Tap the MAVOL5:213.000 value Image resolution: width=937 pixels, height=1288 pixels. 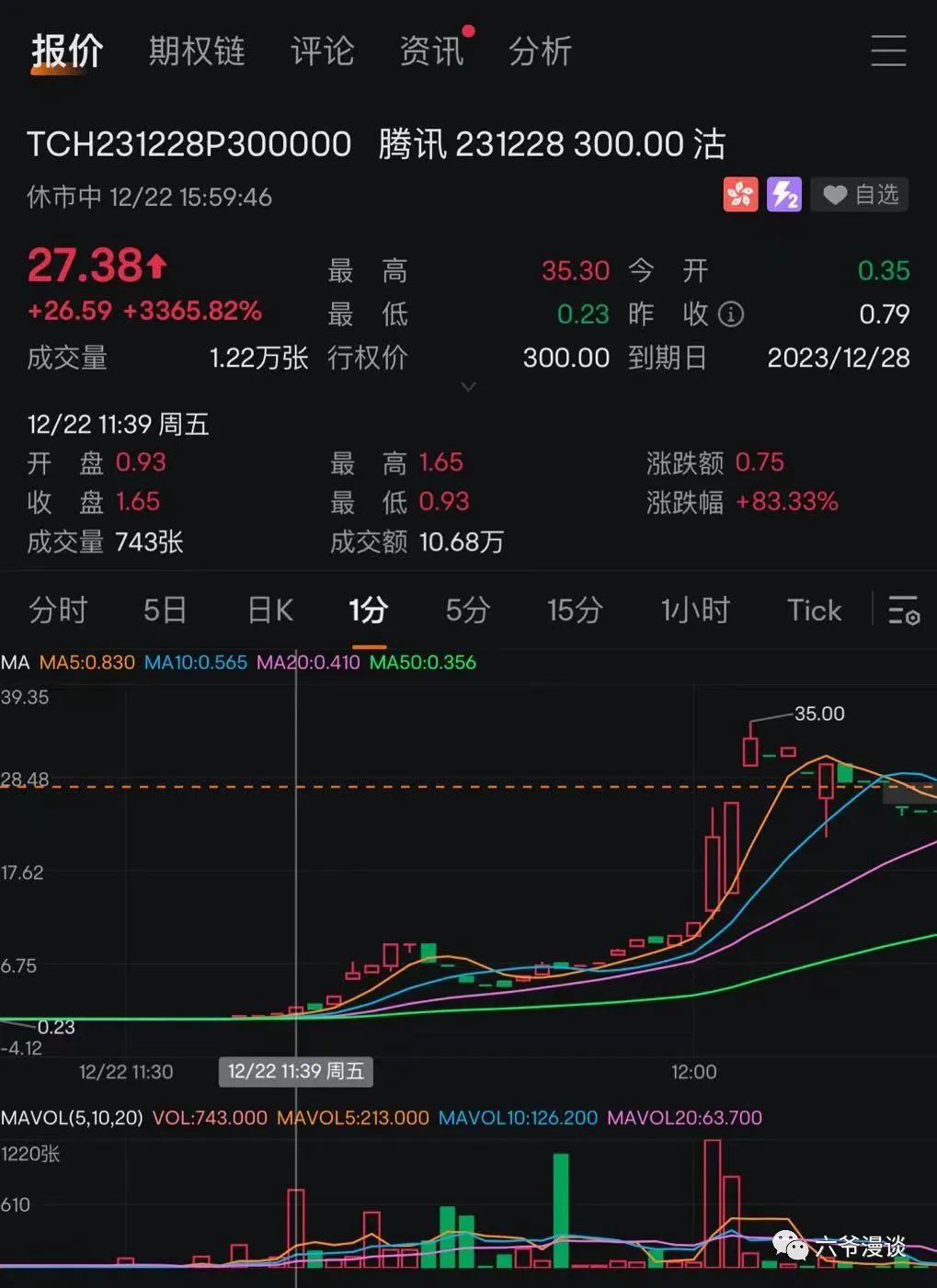(x=353, y=1118)
